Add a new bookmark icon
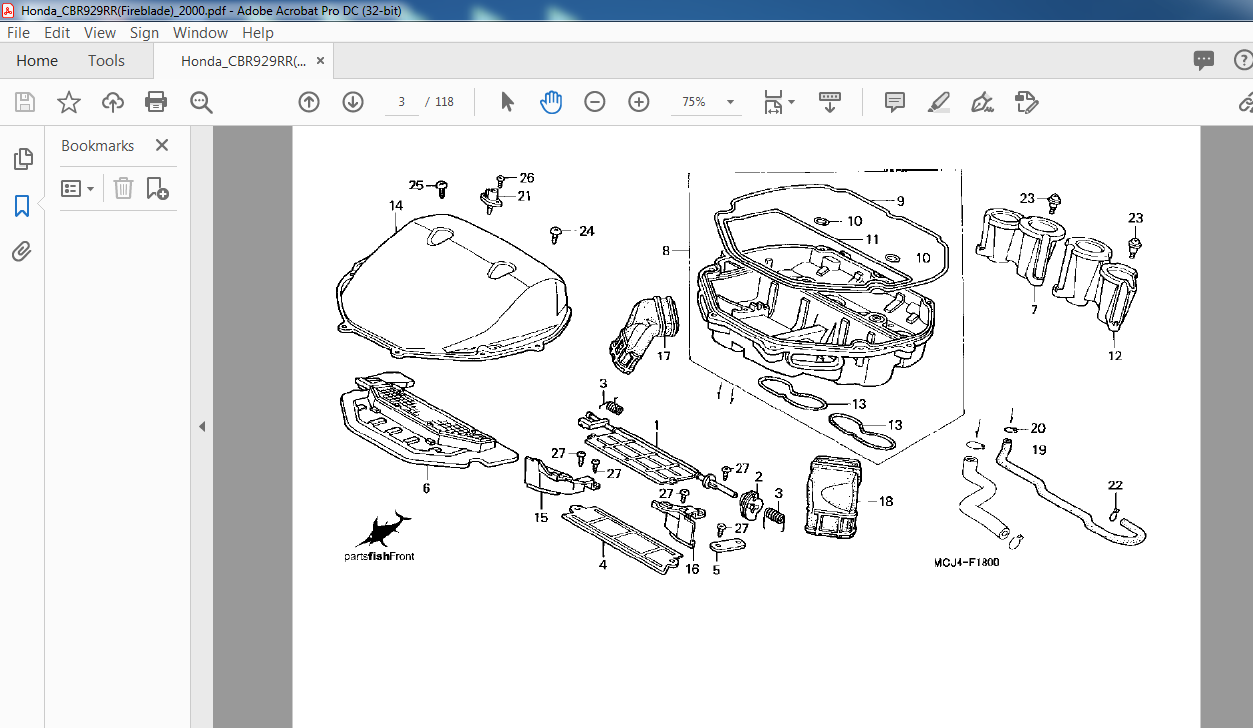Screen dimensions: 1253x728 pos(157,188)
